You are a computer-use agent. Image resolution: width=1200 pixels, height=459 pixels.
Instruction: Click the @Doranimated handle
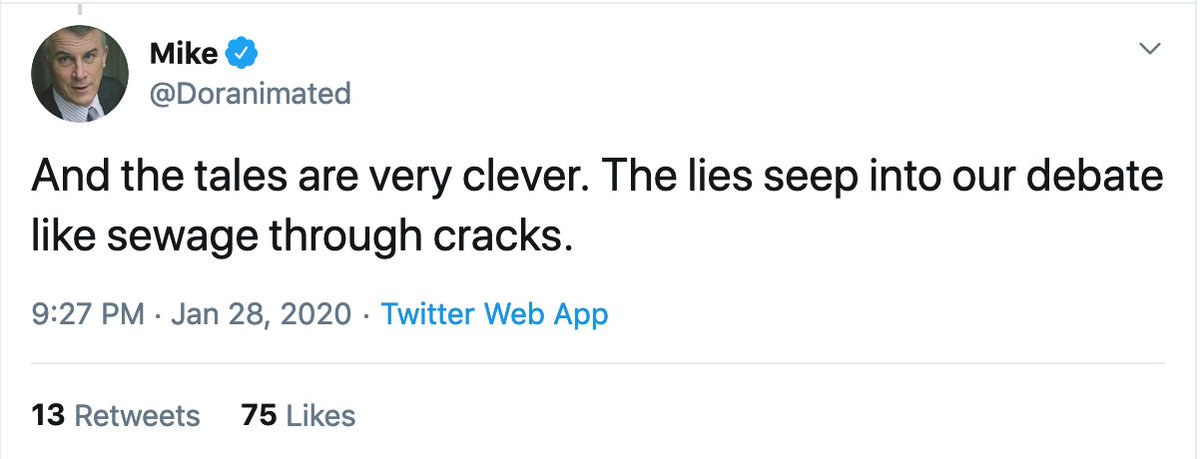pos(250,93)
